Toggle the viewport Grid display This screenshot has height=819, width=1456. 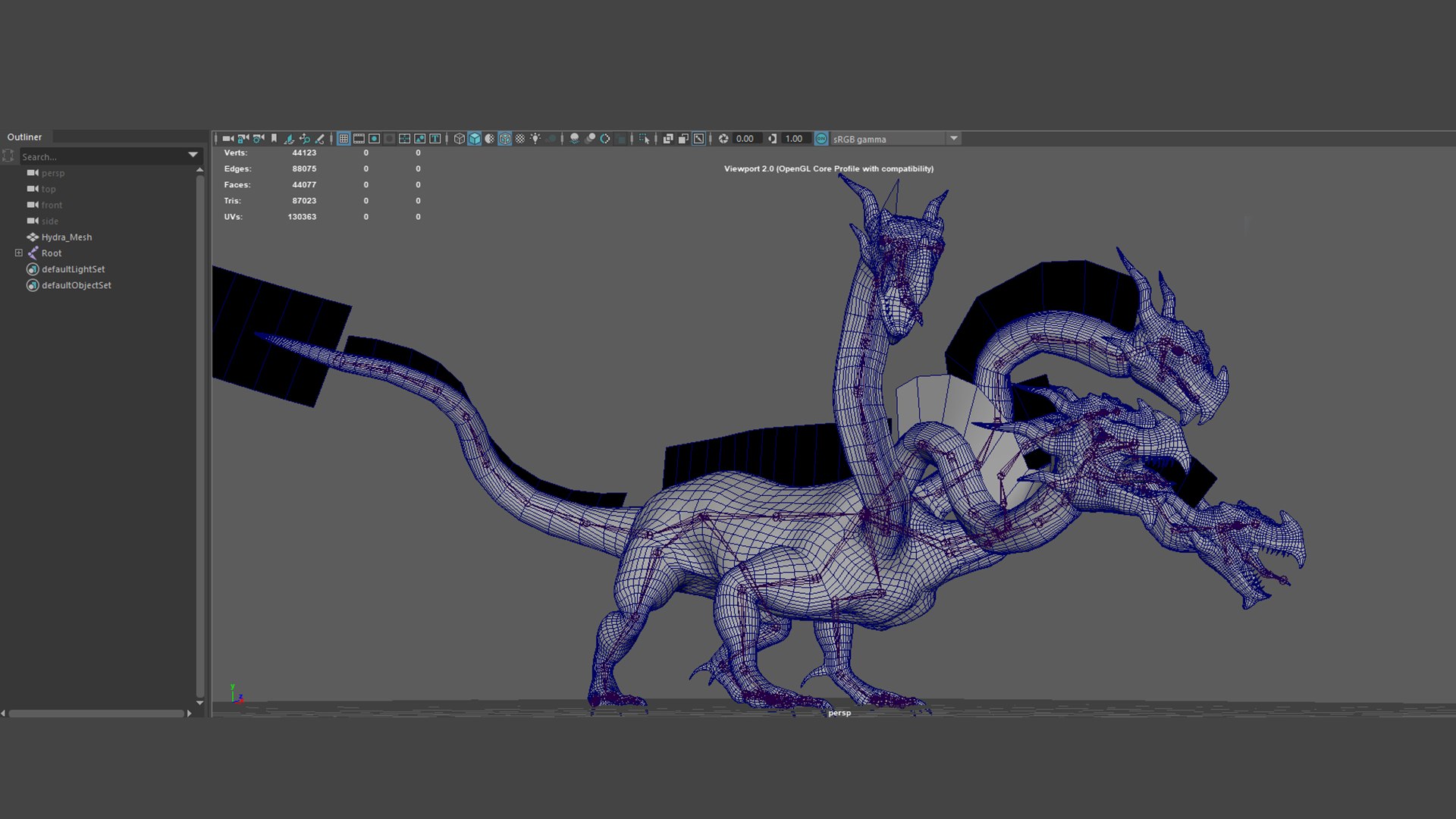click(x=344, y=139)
